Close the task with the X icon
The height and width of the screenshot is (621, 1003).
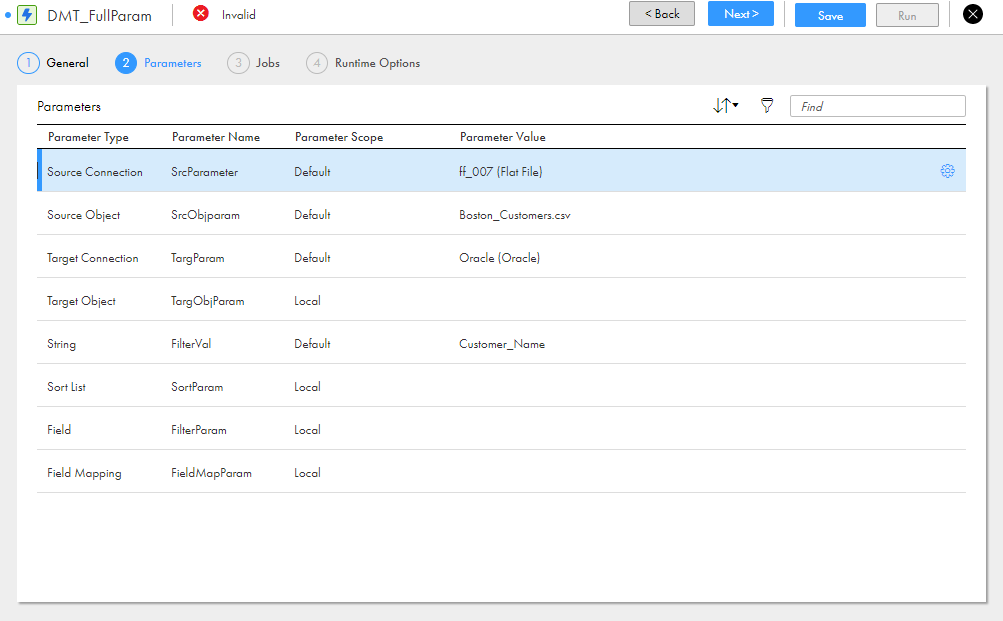(972, 13)
